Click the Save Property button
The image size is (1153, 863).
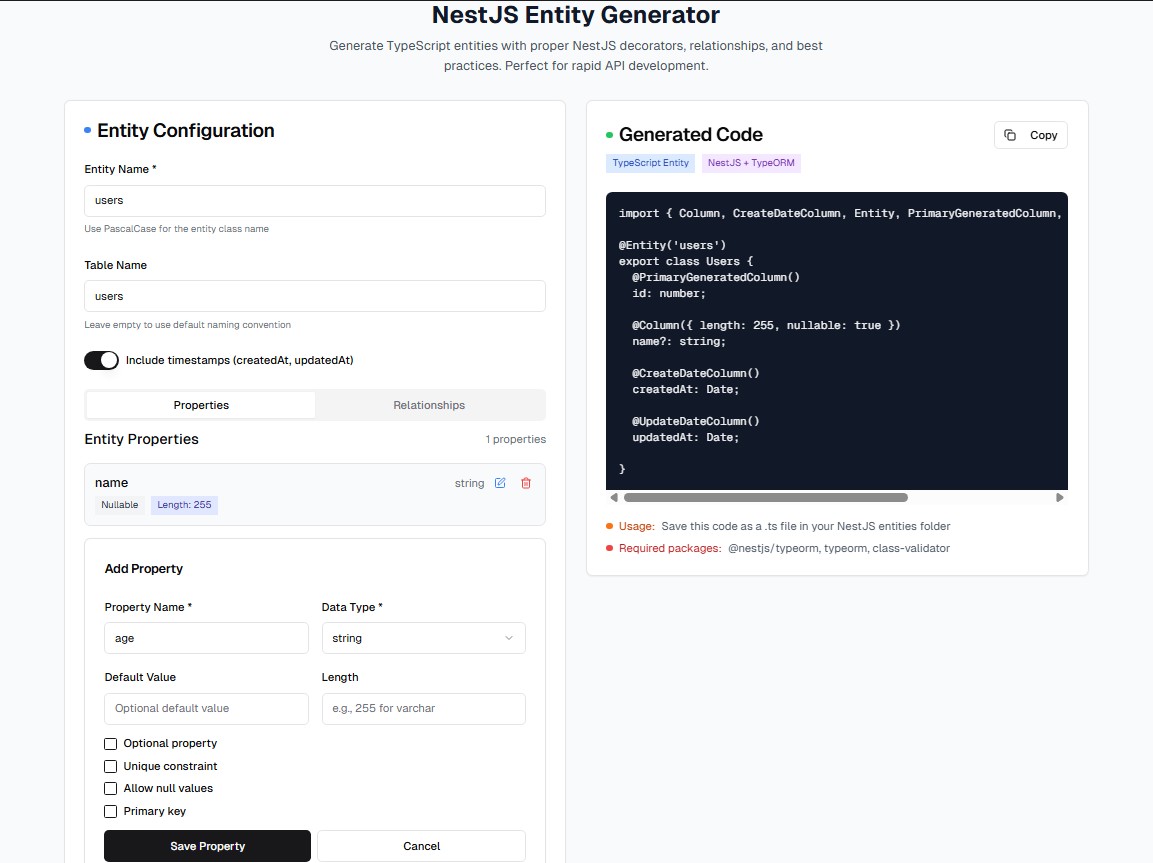(207, 846)
